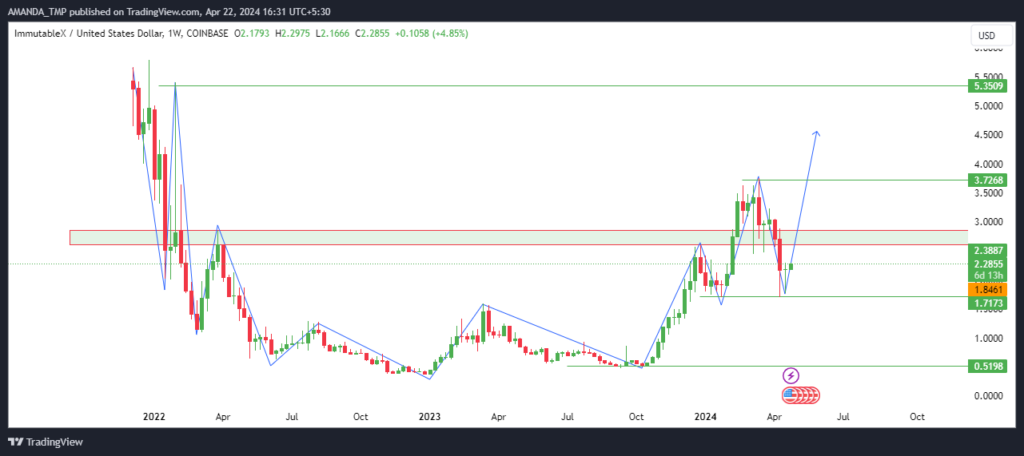The height and width of the screenshot is (456, 1024).
Task: Click the 3.5000 price axis tick
Action: point(987,193)
